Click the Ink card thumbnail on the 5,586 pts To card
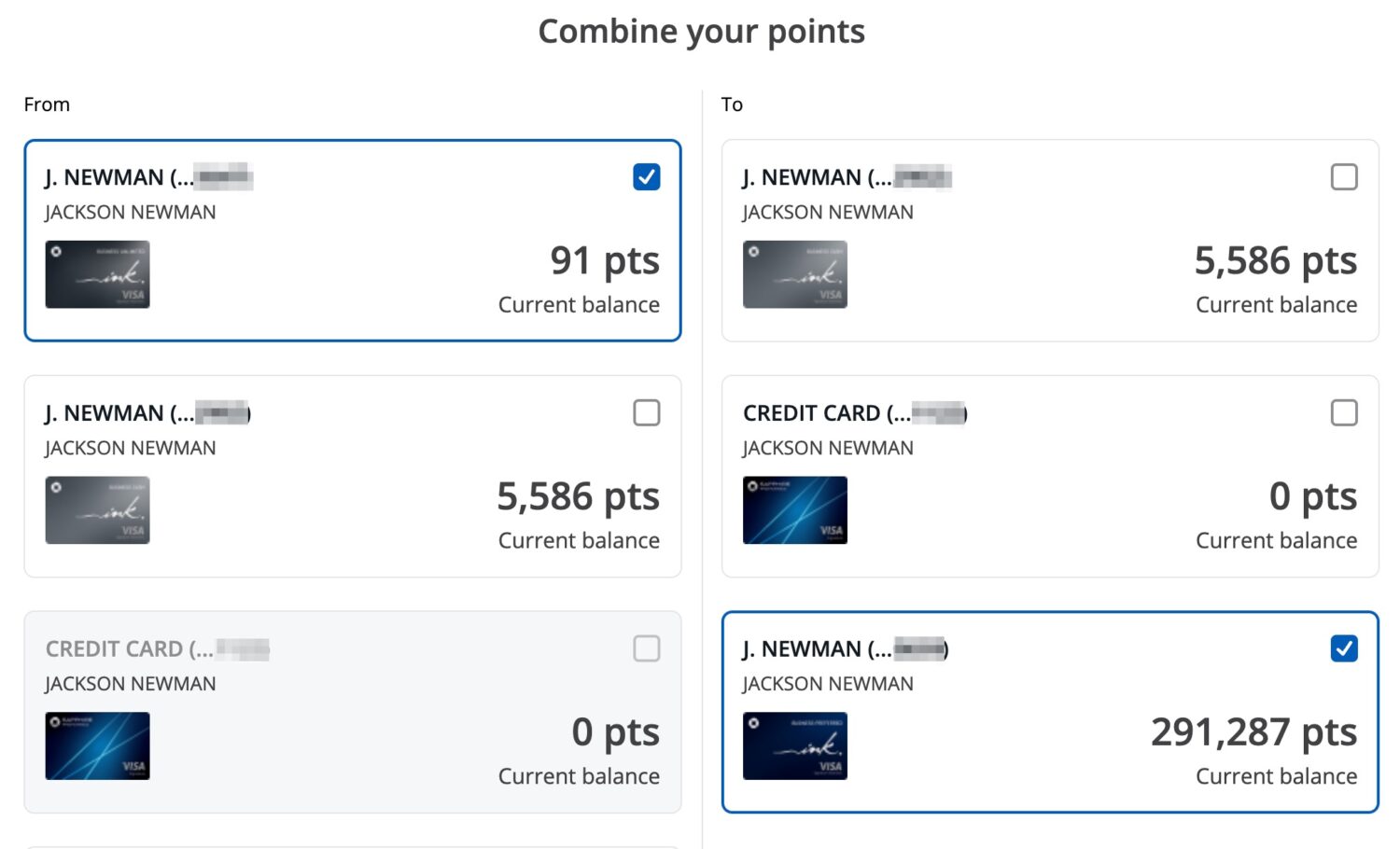Image resolution: width=1400 pixels, height=849 pixels. [794, 274]
